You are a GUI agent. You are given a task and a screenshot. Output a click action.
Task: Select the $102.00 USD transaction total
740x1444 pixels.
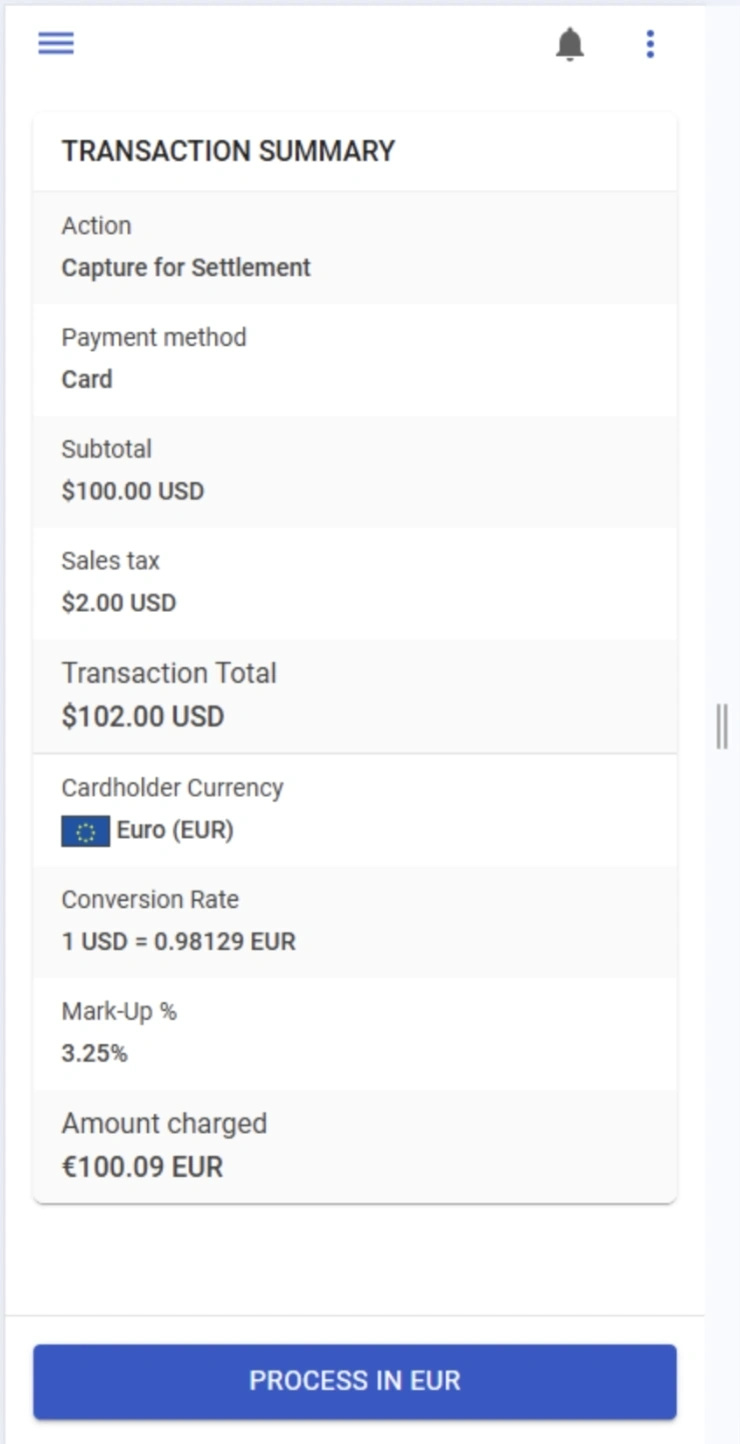[x=143, y=716]
